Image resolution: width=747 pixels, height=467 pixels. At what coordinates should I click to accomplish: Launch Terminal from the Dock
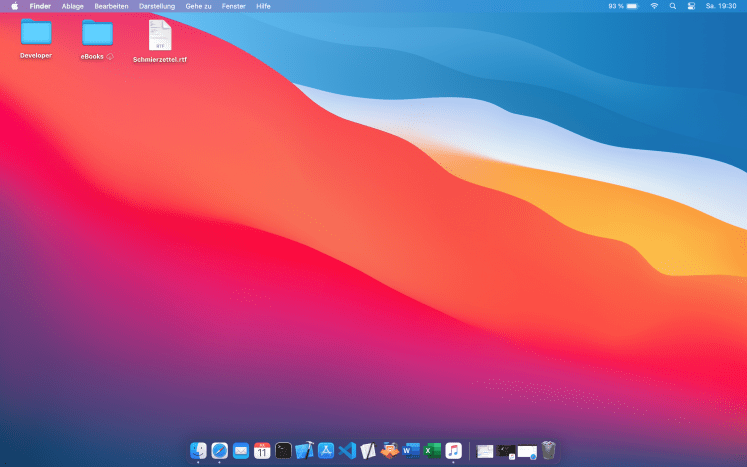pyautogui.click(x=284, y=451)
